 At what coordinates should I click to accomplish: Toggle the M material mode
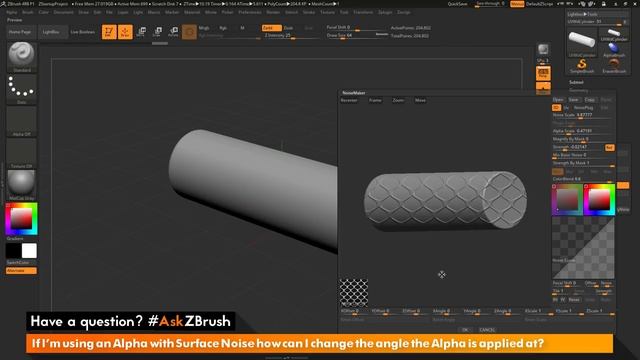(242, 28)
